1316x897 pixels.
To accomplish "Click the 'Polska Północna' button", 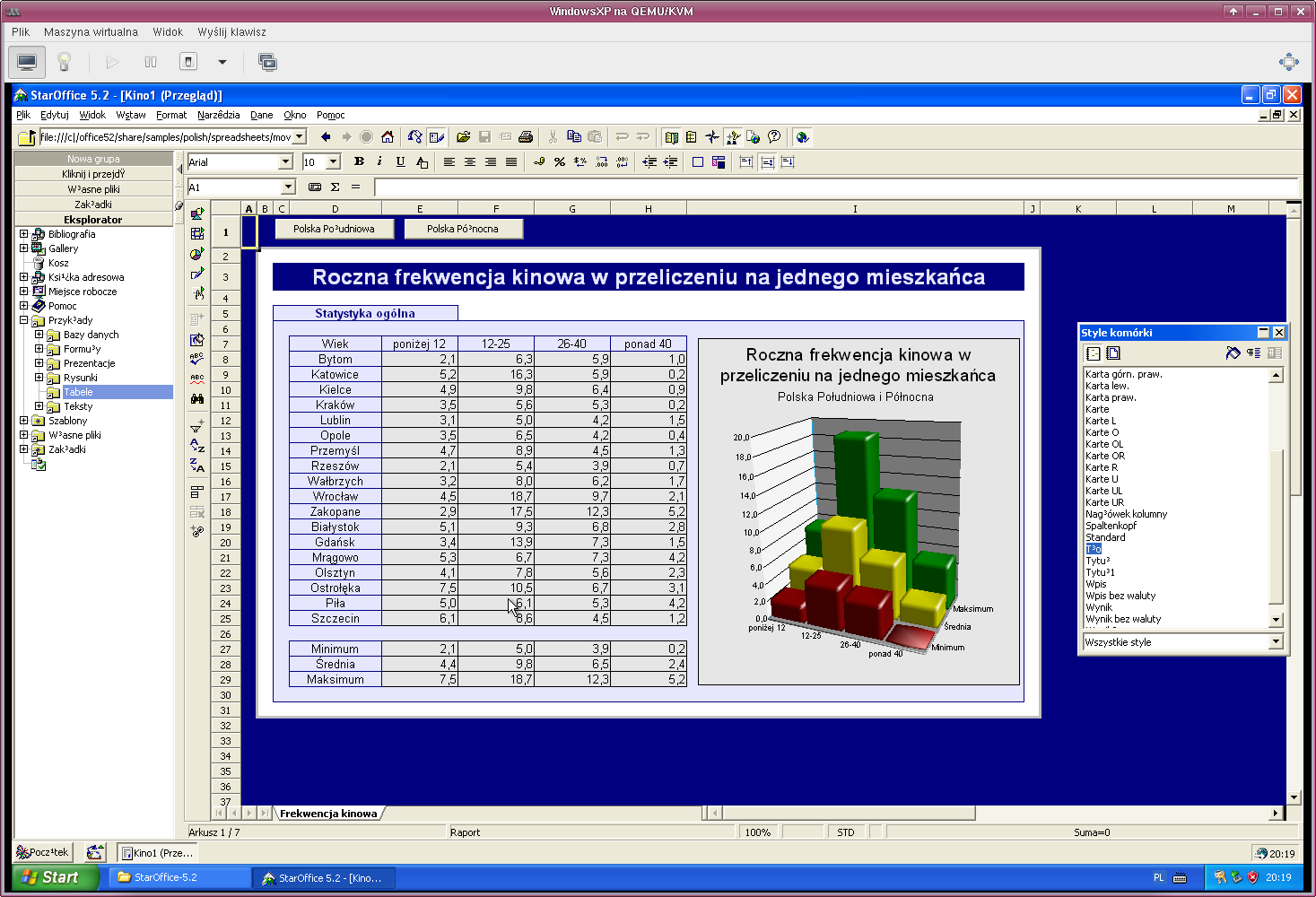I will [x=463, y=229].
